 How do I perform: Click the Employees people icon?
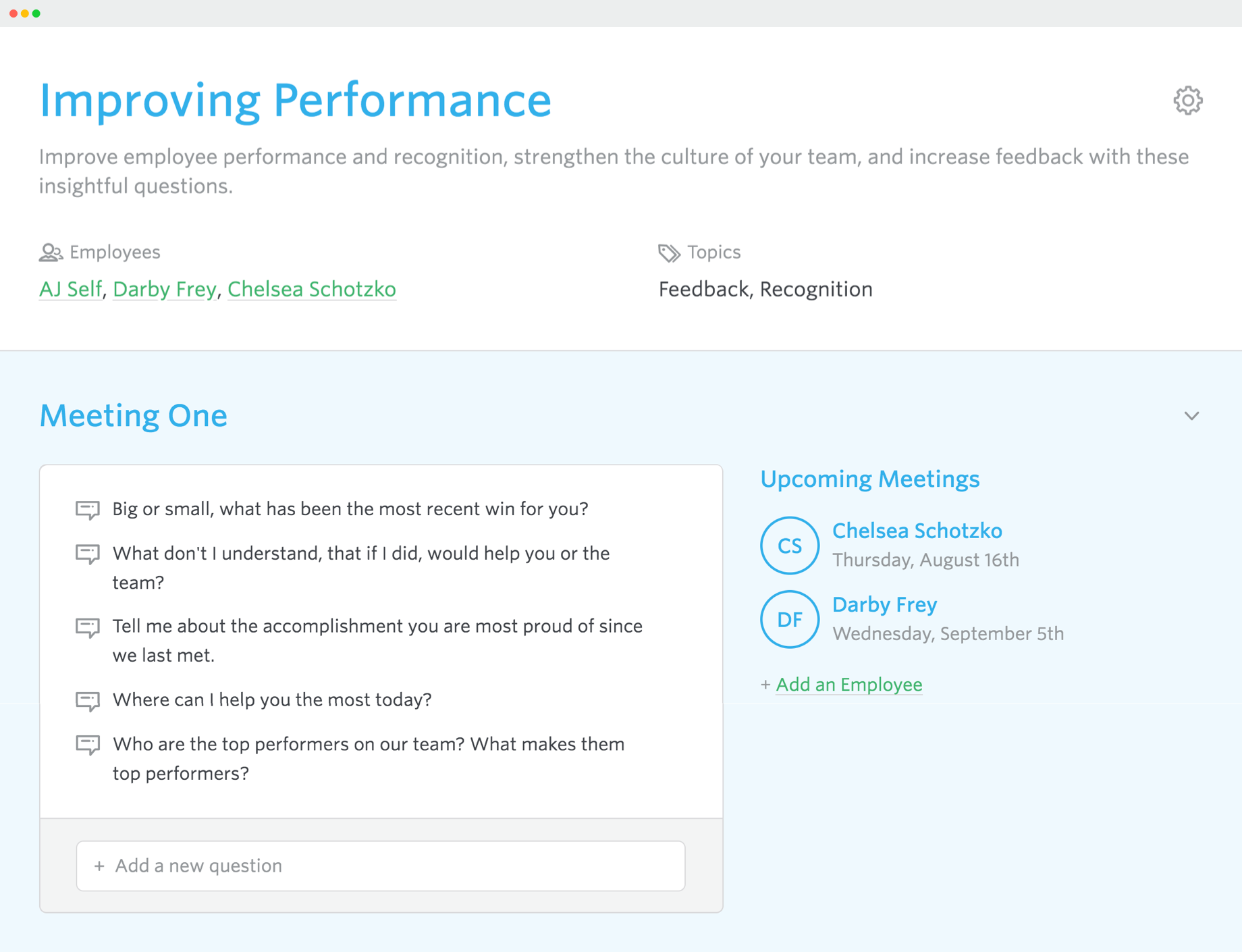pyautogui.click(x=50, y=252)
